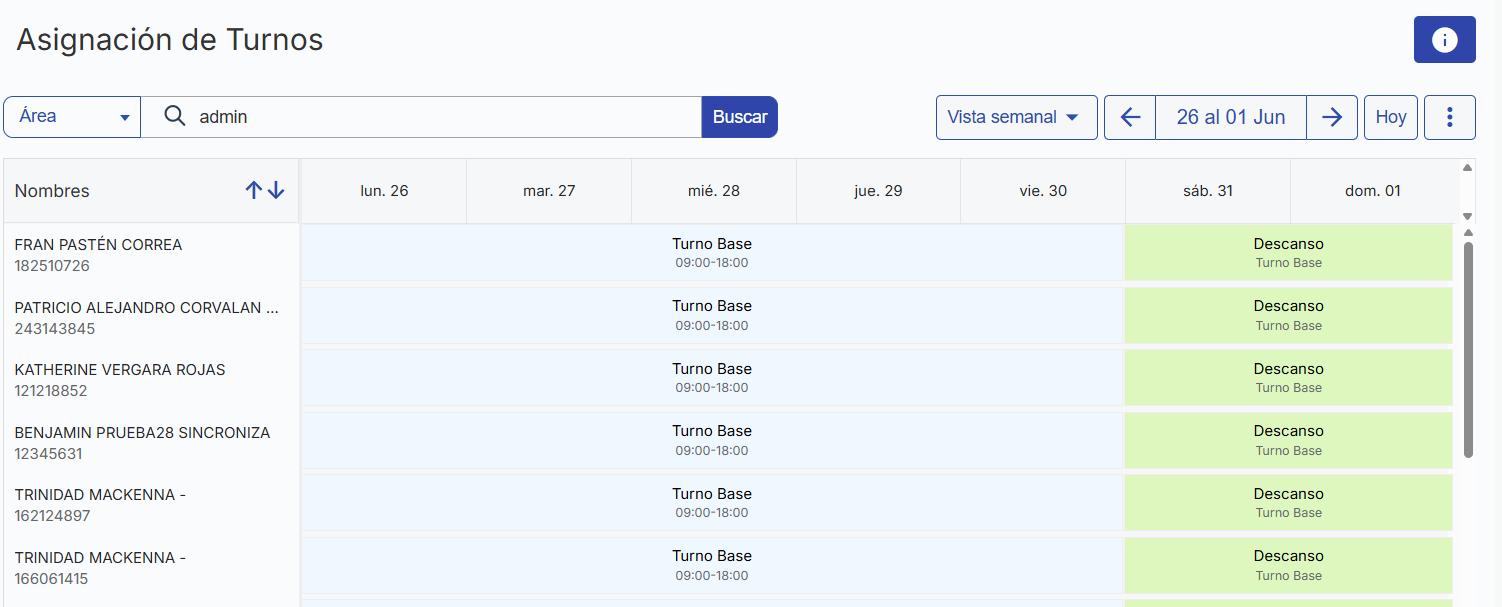Image resolution: width=1502 pixels, height=607 pixels.
Task: Advance to next week with right arrow
Action: [x=1332, y=117]
